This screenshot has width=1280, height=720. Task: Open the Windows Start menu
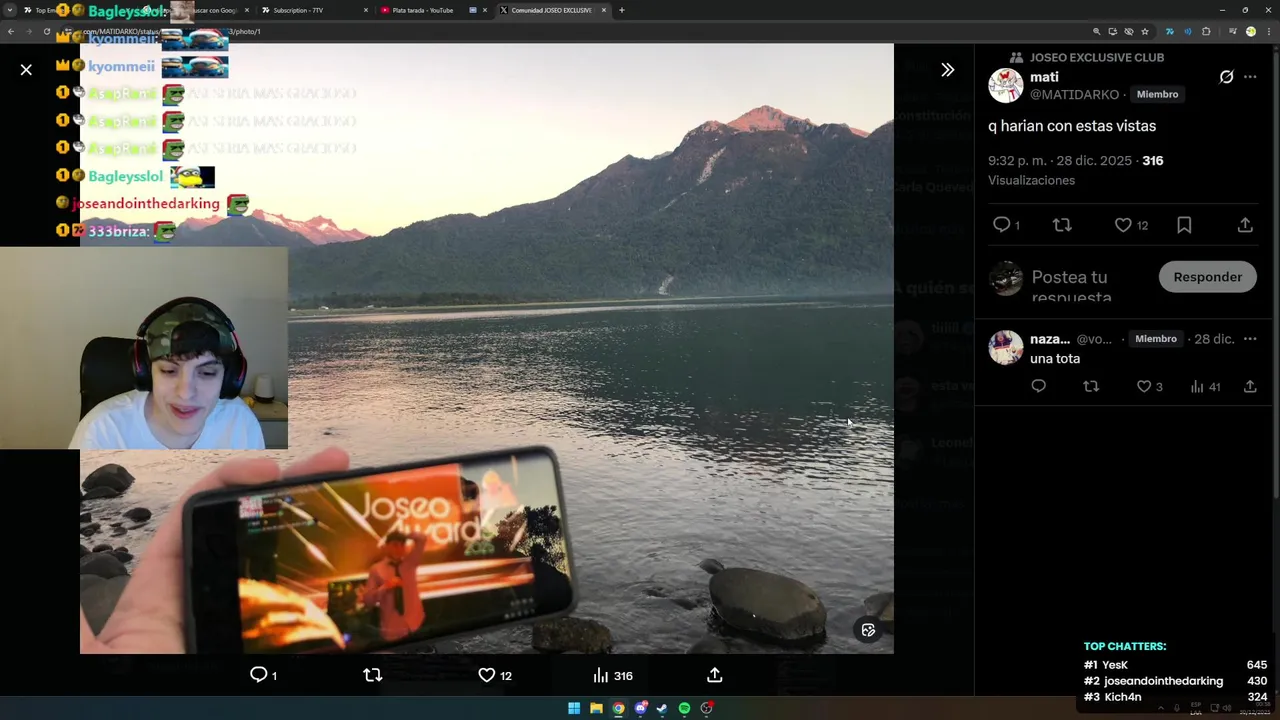[574, 708]
